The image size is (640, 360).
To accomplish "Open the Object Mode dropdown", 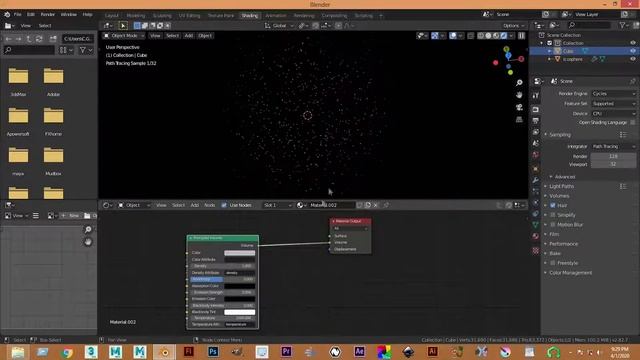I will tap(124, 36).
